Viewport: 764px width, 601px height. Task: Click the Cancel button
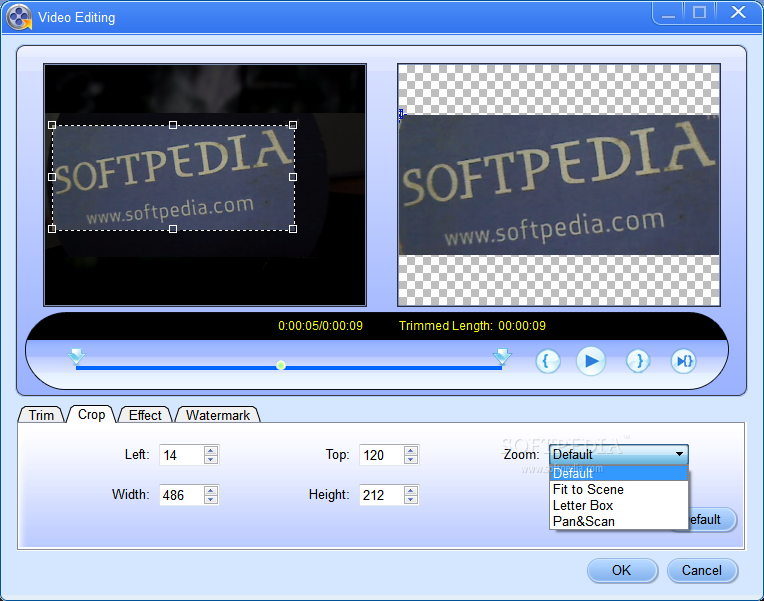pos(702,570)
